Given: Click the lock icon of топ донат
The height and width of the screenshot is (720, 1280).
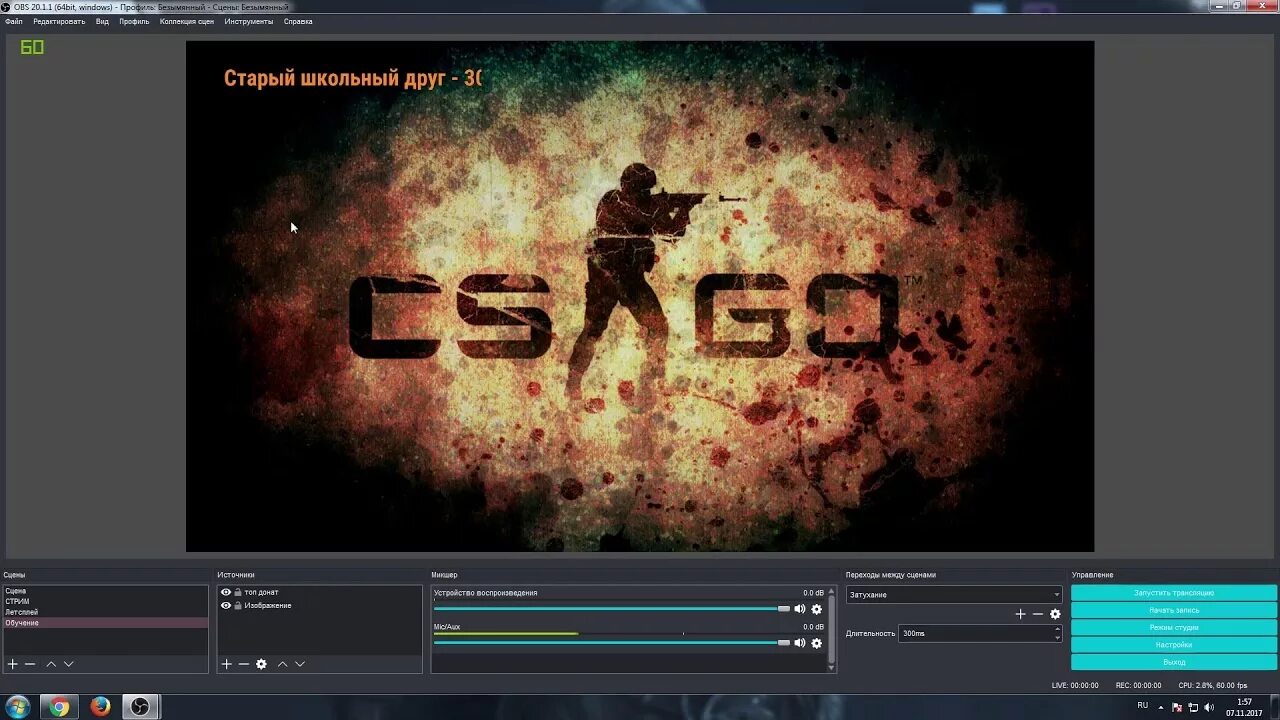Looking at the screenshot, I should tap(238, 592).
